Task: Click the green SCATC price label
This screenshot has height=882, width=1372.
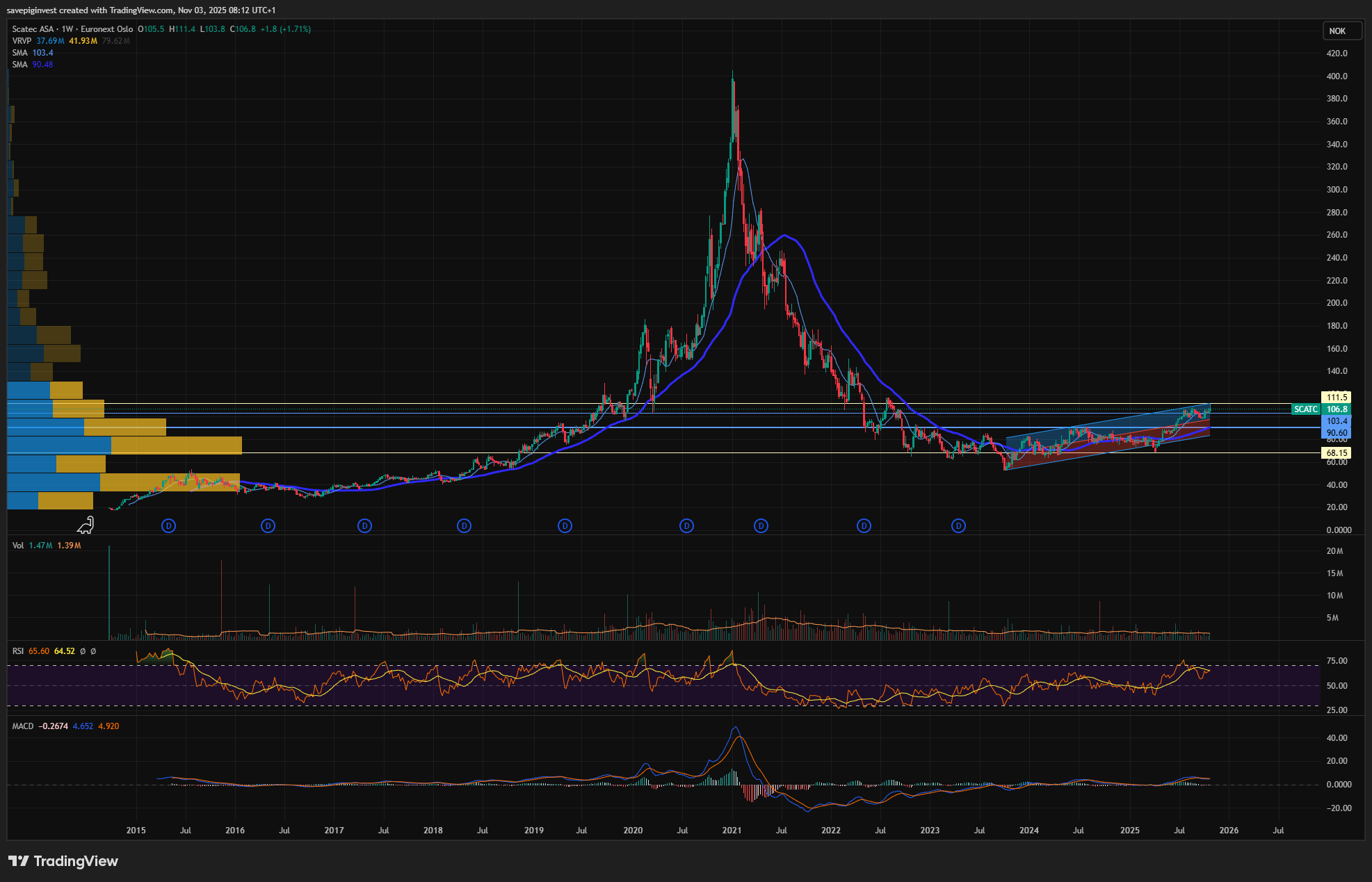Action: pos(1305,409)
